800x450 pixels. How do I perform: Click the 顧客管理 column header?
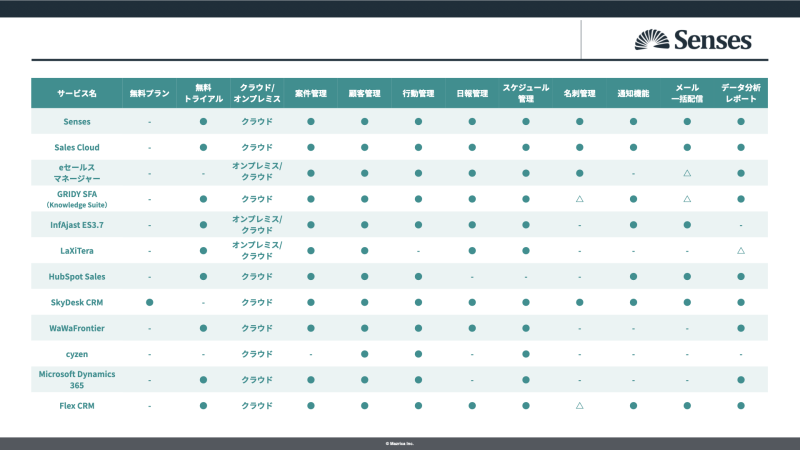pos(364,93)
